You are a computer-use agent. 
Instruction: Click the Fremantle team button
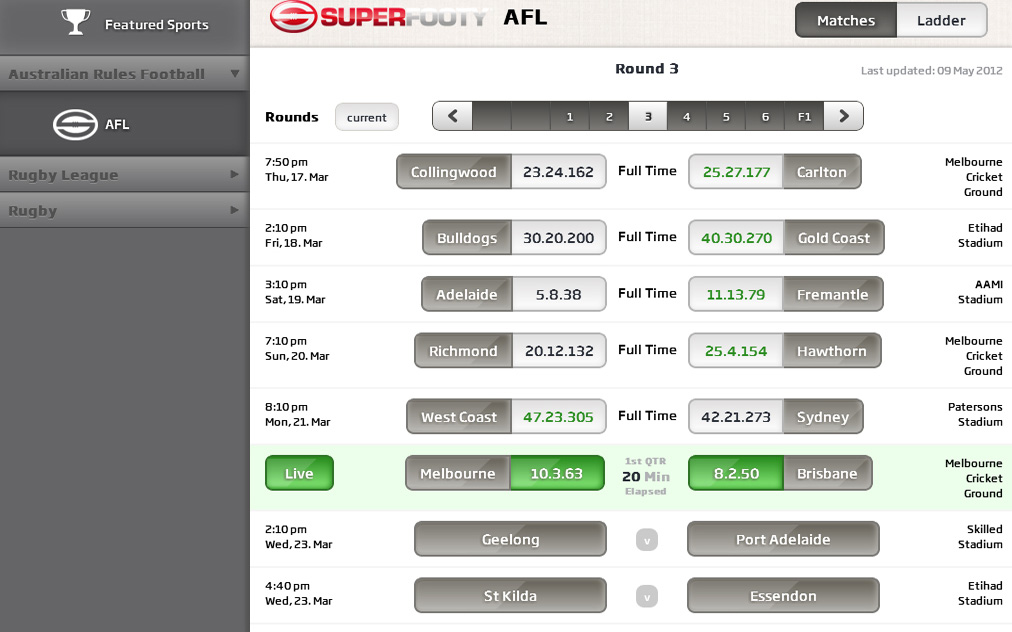(833, 294)
